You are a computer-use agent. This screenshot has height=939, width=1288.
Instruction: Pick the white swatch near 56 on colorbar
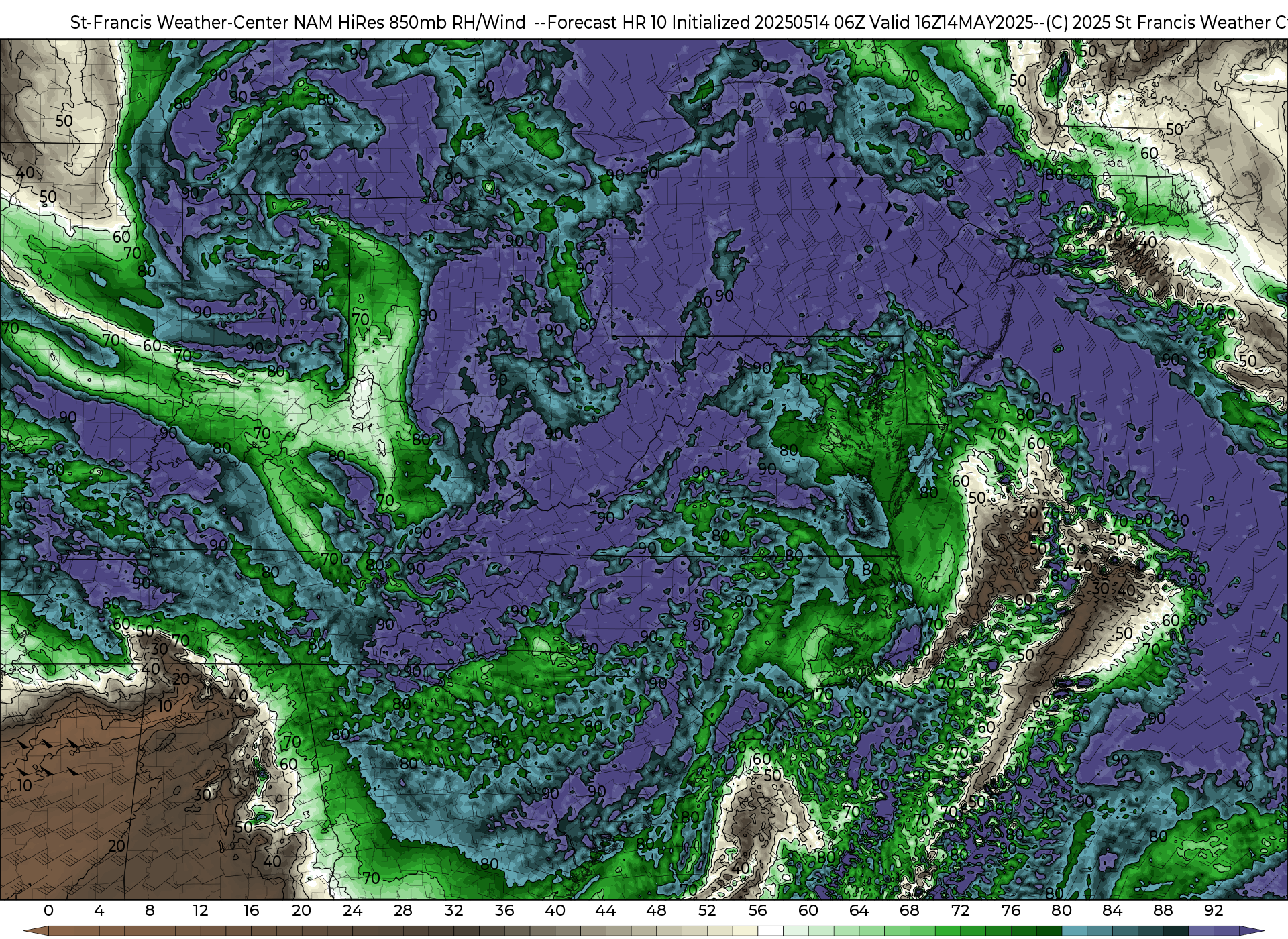tap(770, 931)
